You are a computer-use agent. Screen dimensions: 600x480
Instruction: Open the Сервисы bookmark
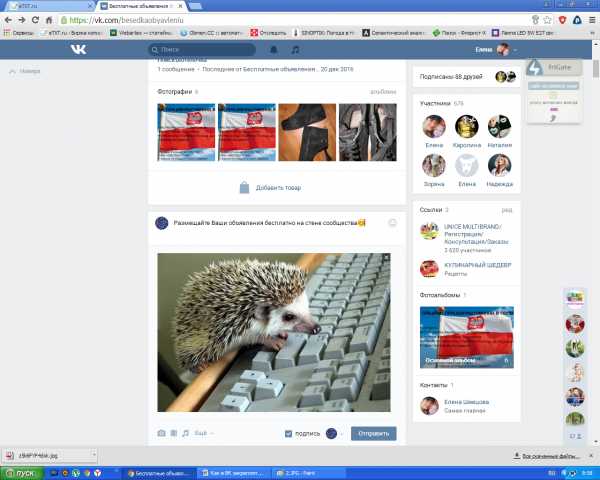(19, 33)
